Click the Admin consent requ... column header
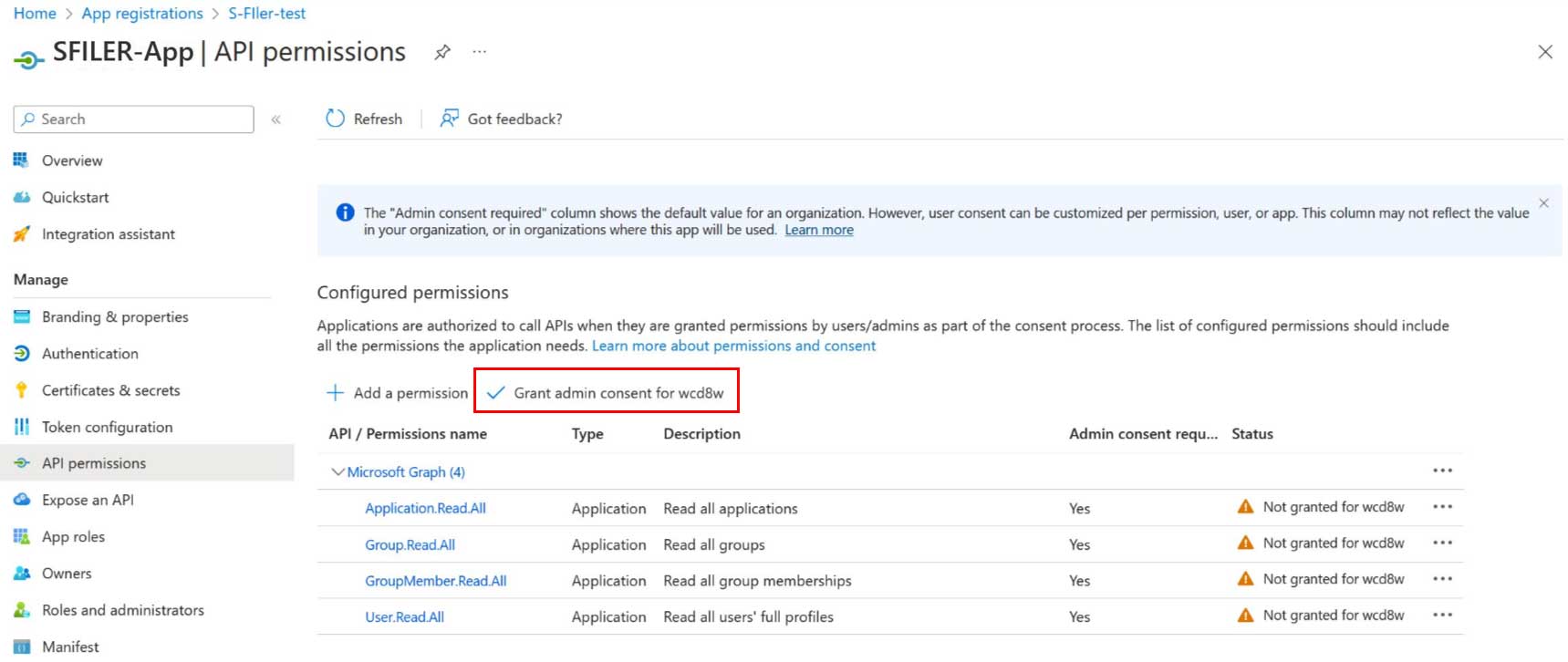The width and height of the screenshot is (1568, 662). [x=1143, y=434]
